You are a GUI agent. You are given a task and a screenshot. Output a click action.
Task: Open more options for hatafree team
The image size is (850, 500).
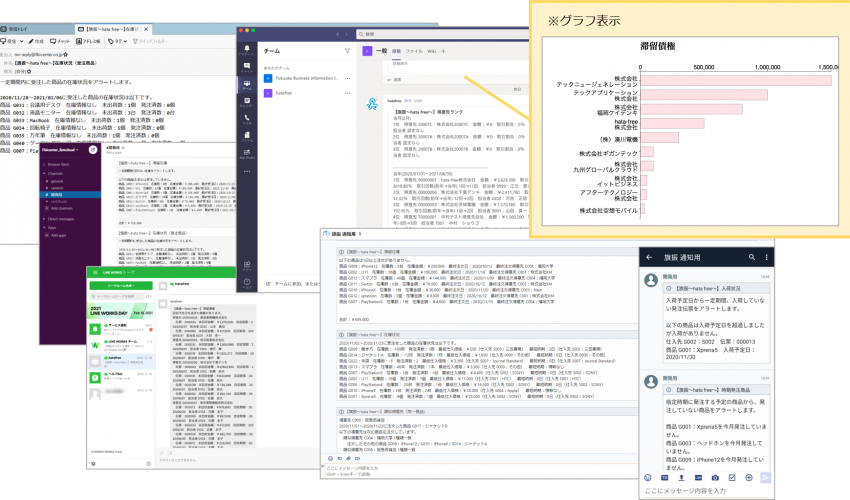point(347,93)
